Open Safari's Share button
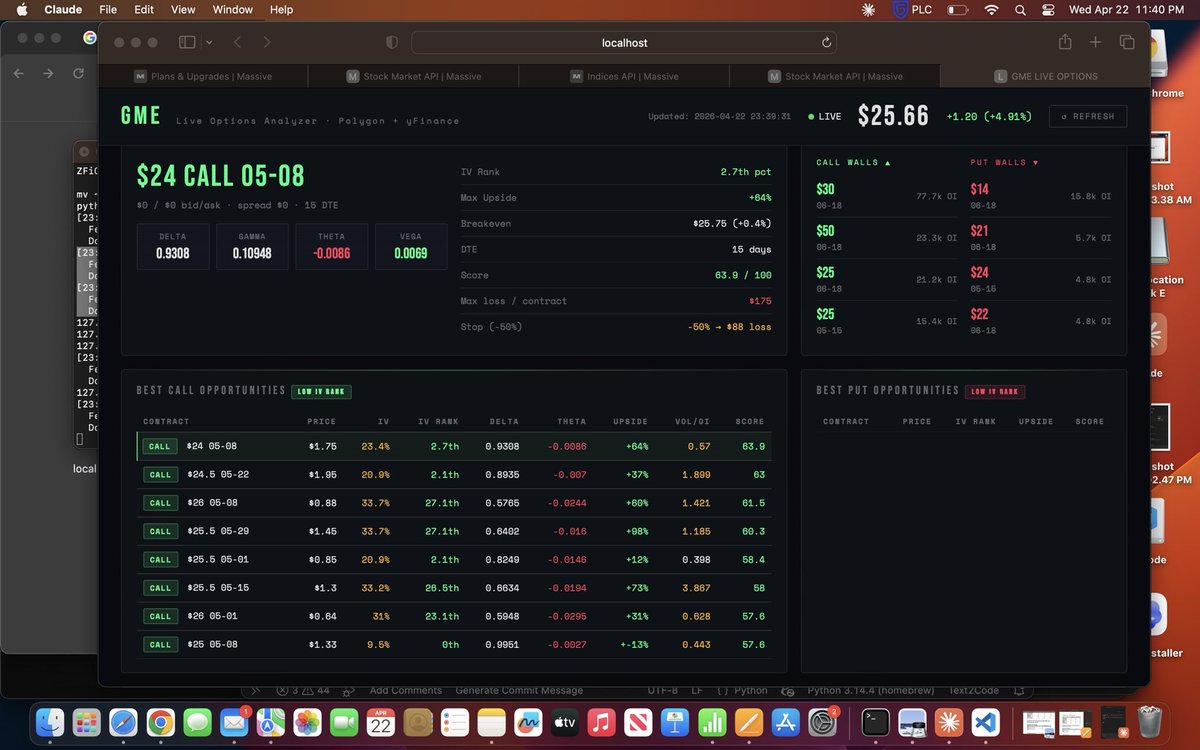The width and height of the screenshot is (1200, 750). pos(1065,42)
